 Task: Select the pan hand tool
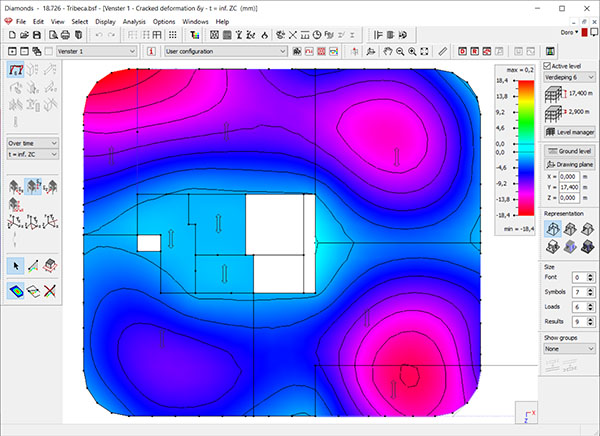pyautogui.click(x=388, y=51)
